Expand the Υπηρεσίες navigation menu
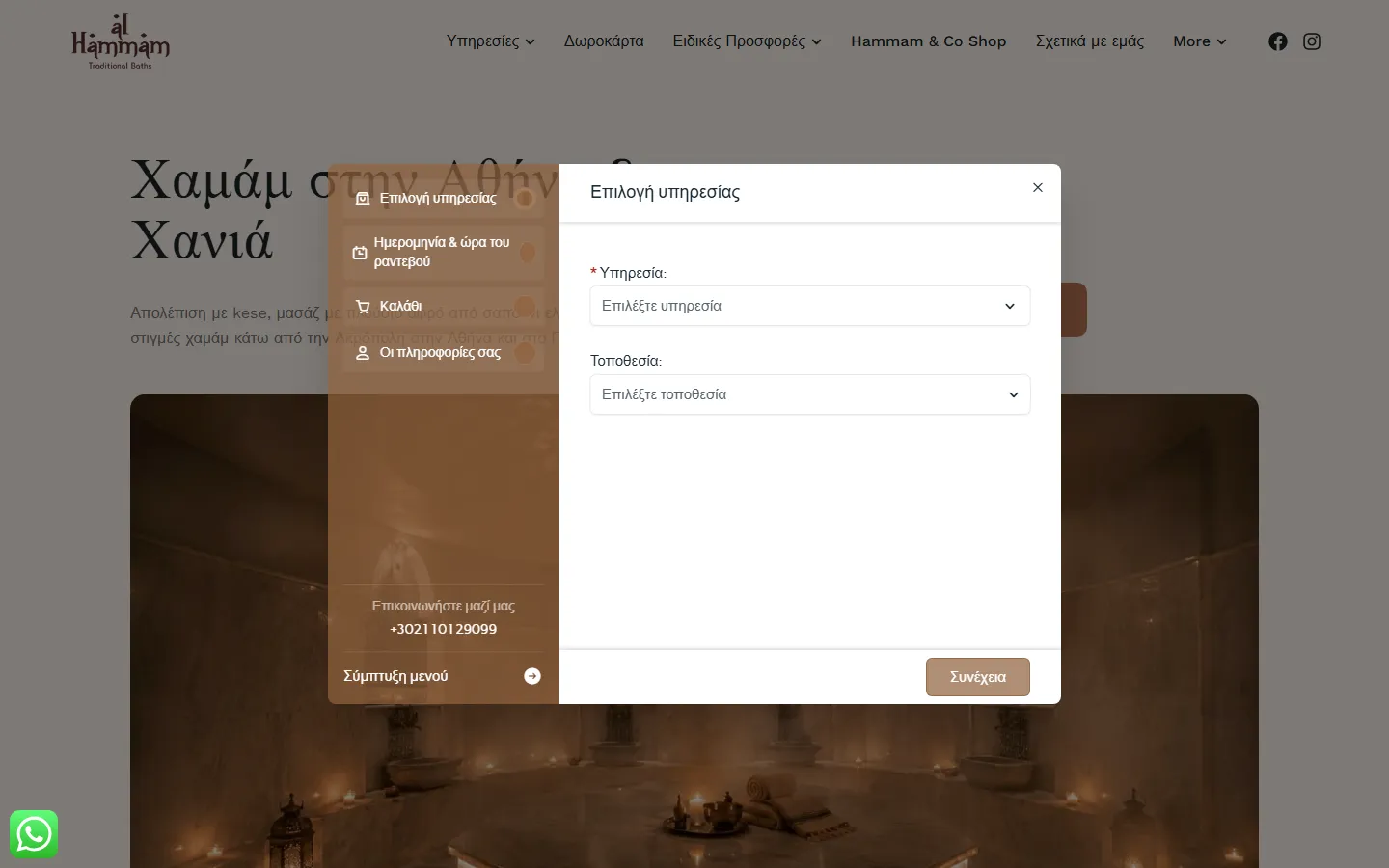Image resolution: width=1389 pixels, height=868 pixels. point(490,41)
